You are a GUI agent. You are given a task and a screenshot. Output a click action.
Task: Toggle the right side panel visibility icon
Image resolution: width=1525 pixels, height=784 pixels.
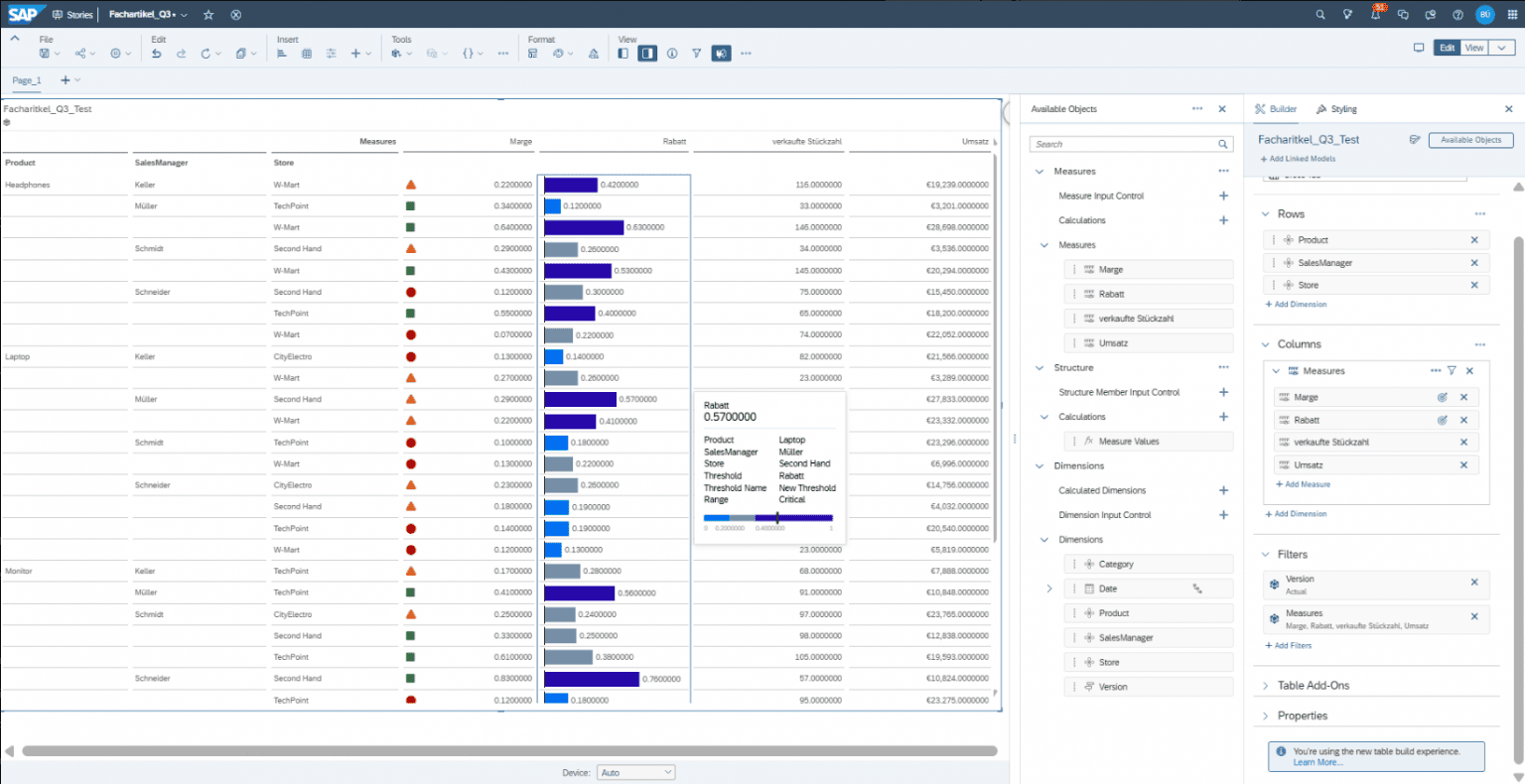646,53
